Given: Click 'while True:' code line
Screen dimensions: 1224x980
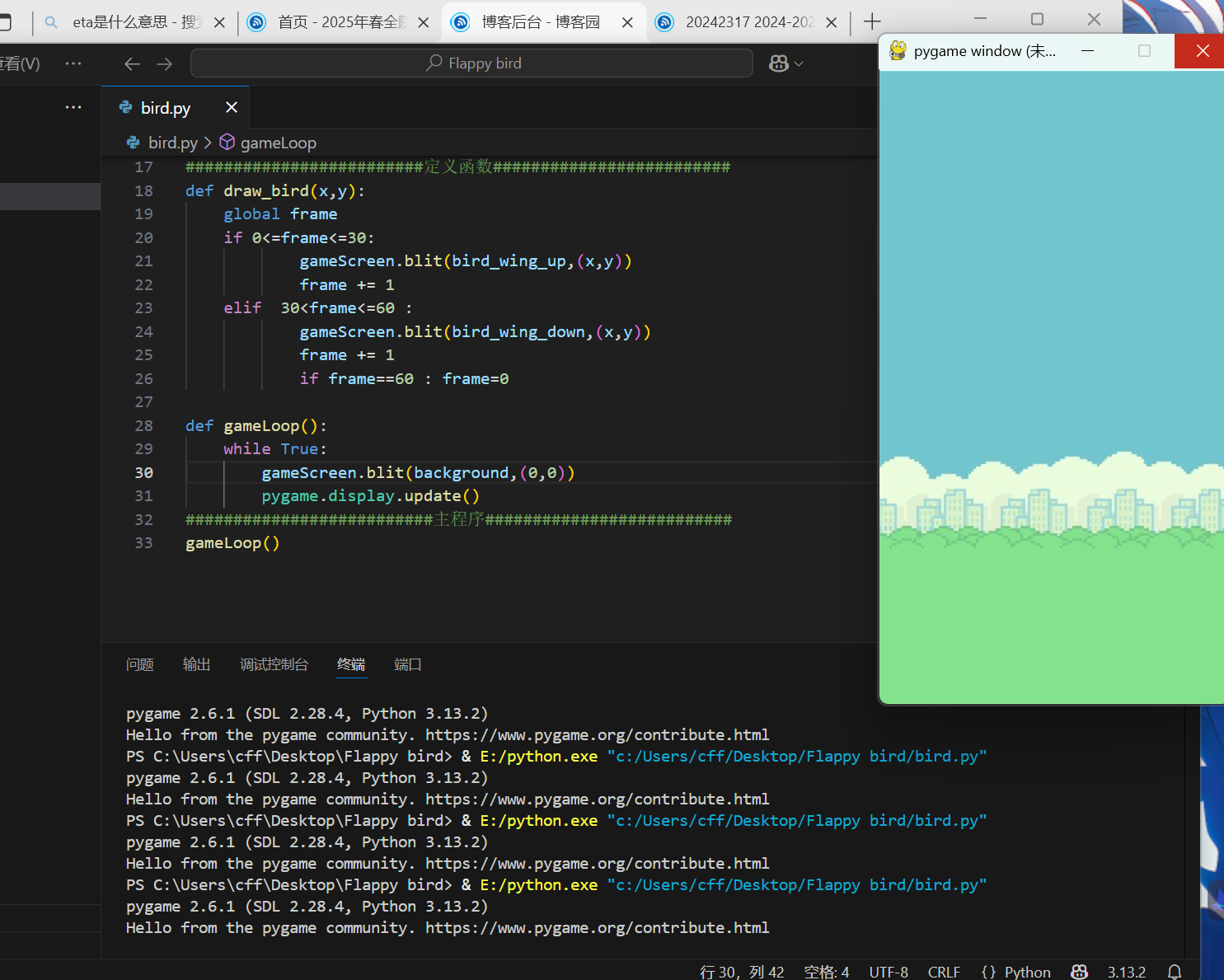Looking at the screenshot, I should (275, 448).
